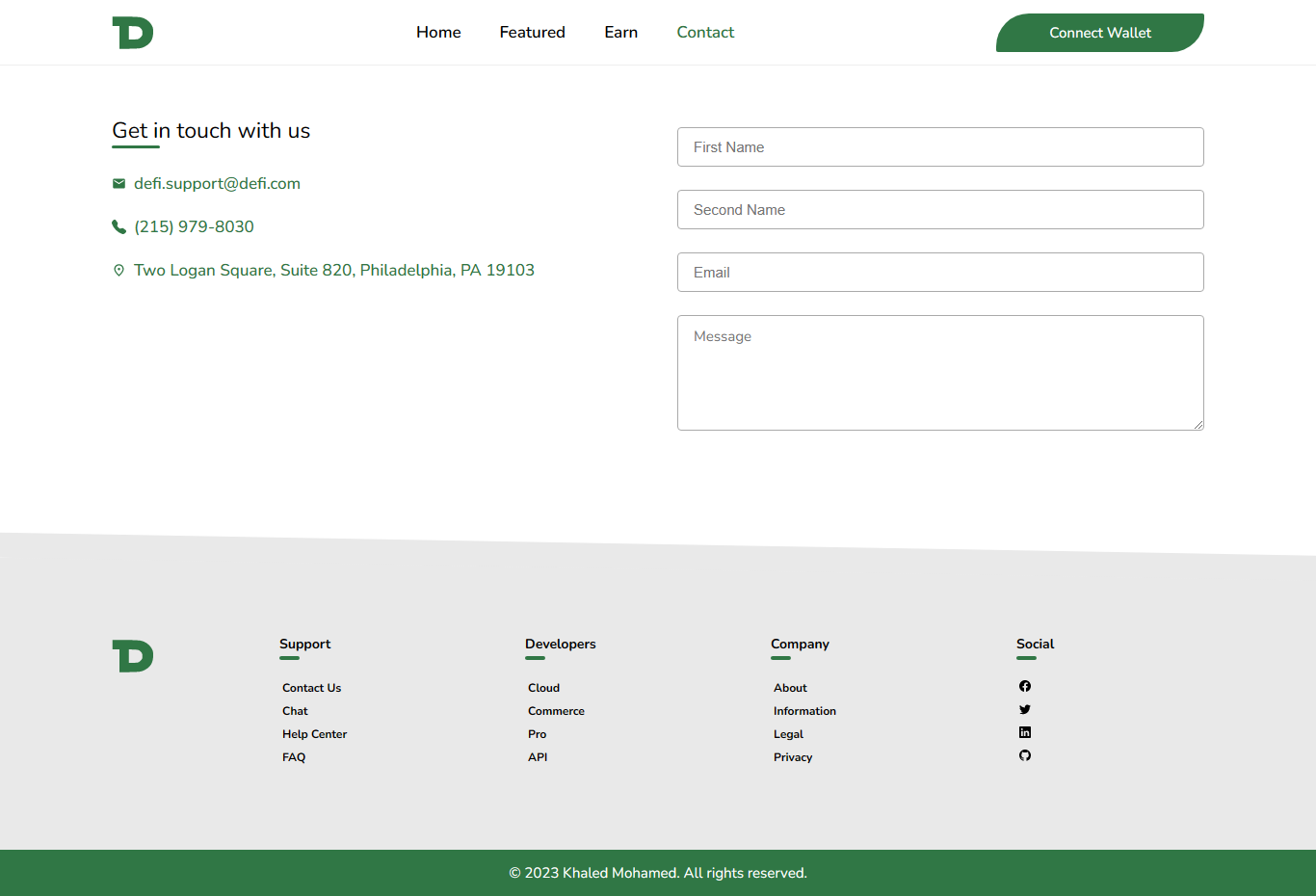
Task: Click the D logo in the footer
Action: click(132, 656)
